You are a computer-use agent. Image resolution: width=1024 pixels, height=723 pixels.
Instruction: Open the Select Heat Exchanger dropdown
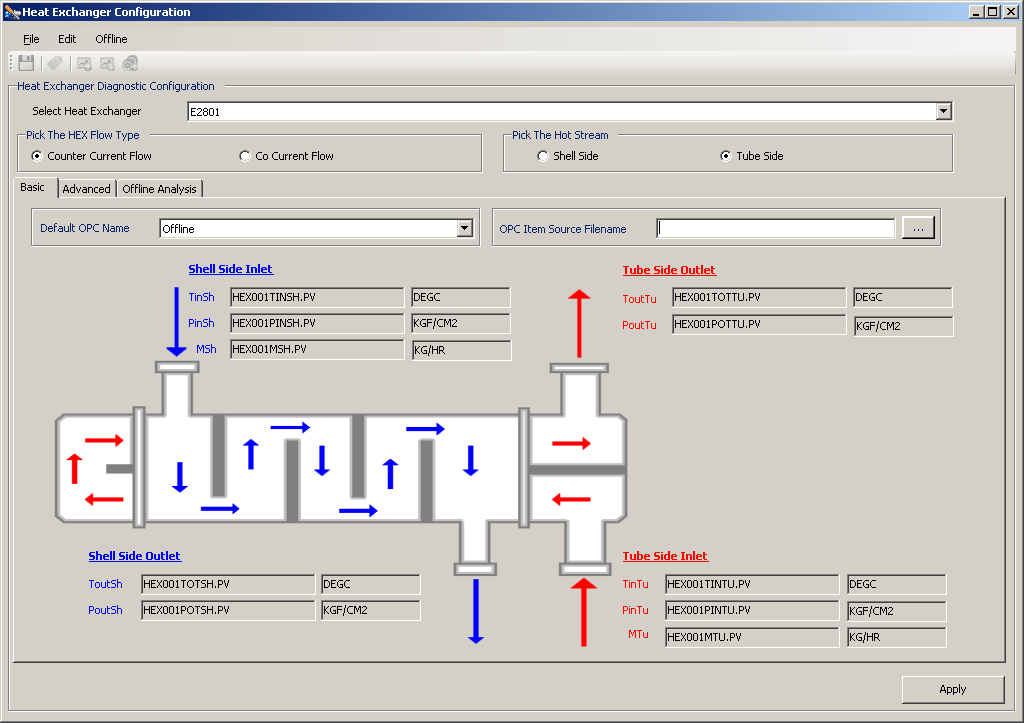[943, 111]
